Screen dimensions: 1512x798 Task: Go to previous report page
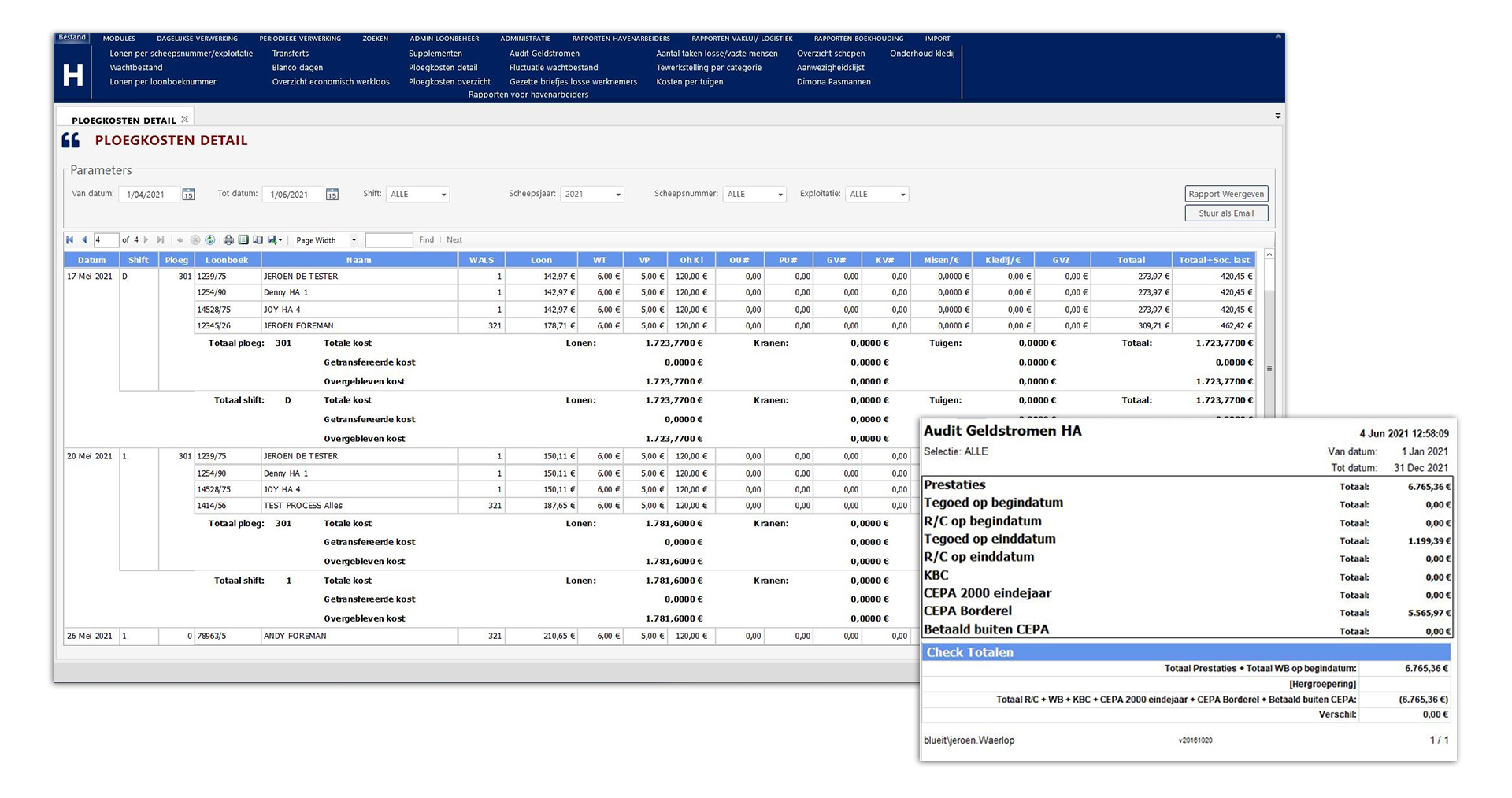click(84, 240)
